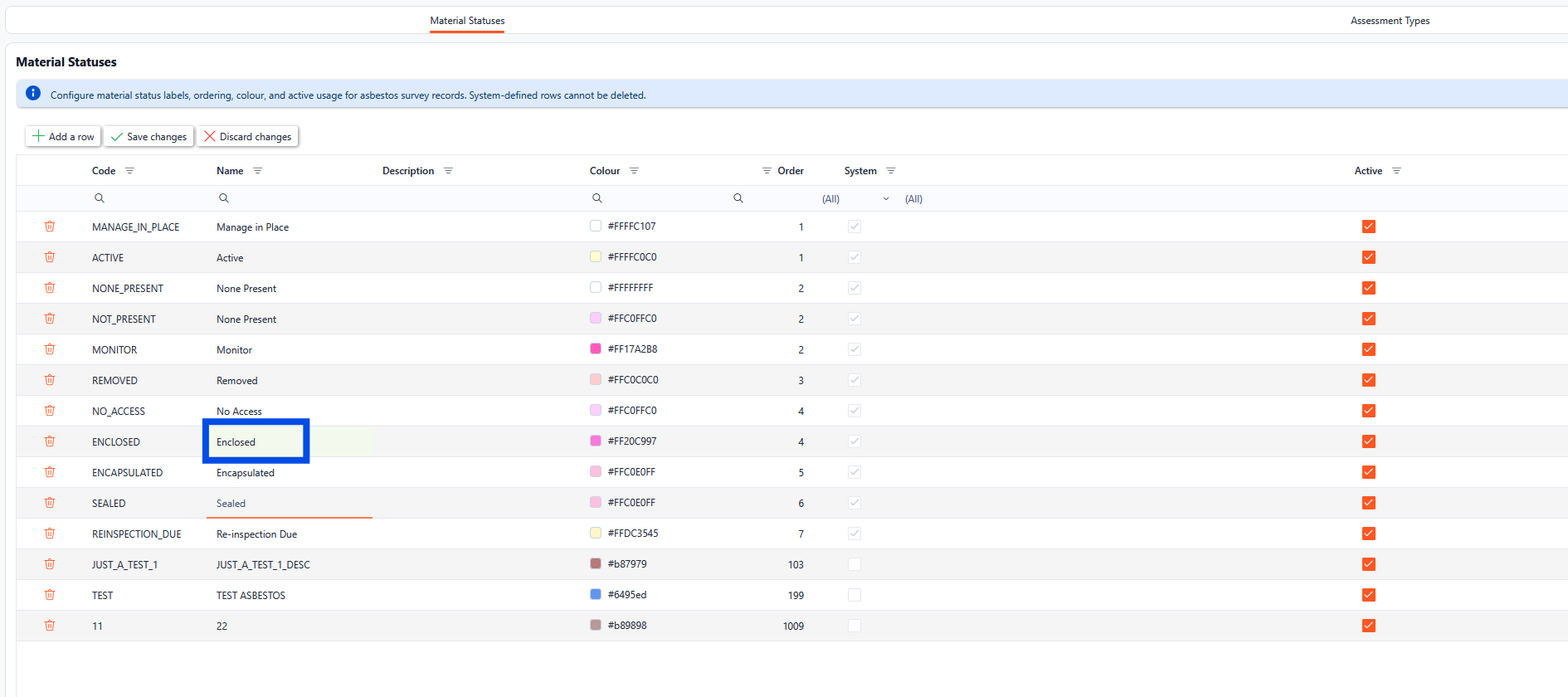1568x697 pixels.
Task: Open the Name column header filter icon
Action: click(257, 171)
